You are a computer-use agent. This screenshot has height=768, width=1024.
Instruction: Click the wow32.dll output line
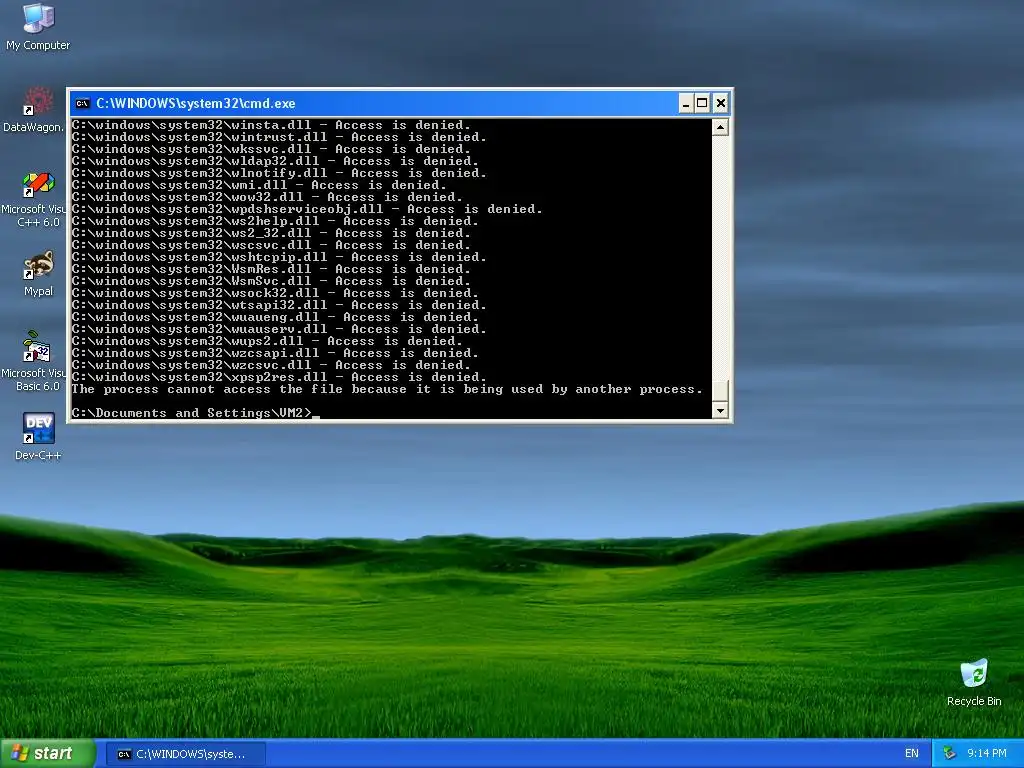pyautogui.click(x=267, y=197)
